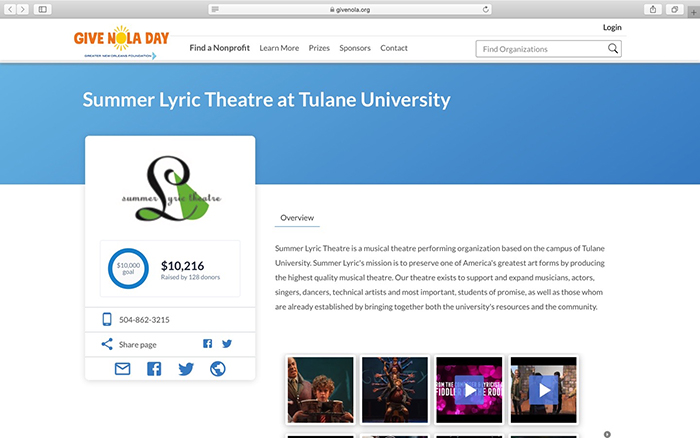The image size is (700, 438).
Task: Go forward with the Safari forward arrow
Action: [23, 9]
